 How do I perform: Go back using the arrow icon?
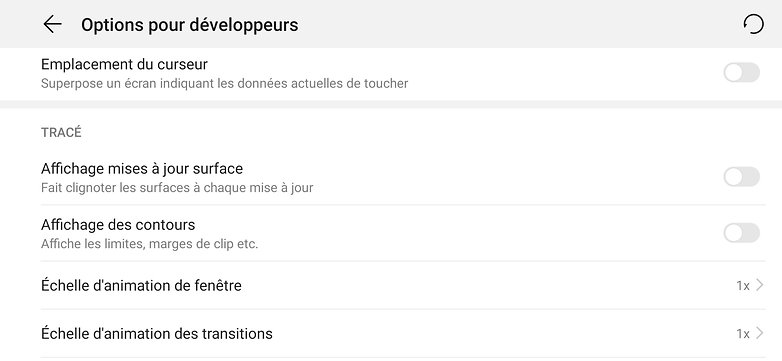point(52,24)
